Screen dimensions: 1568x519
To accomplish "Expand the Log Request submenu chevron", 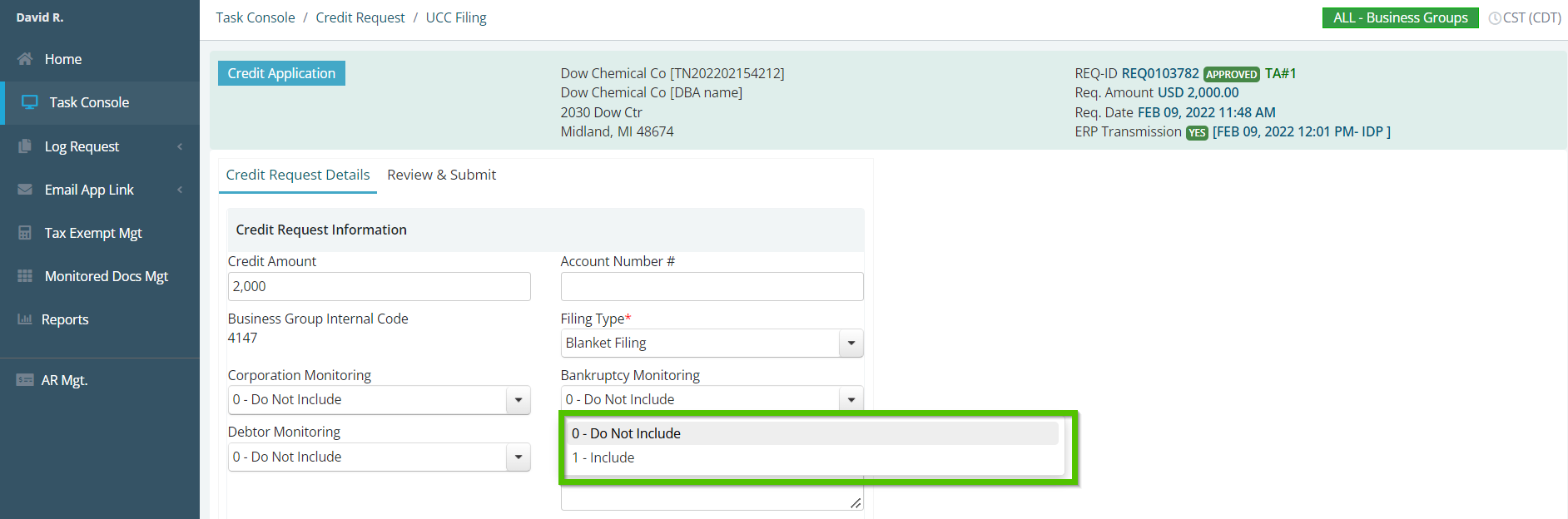I will coord(180,146).
